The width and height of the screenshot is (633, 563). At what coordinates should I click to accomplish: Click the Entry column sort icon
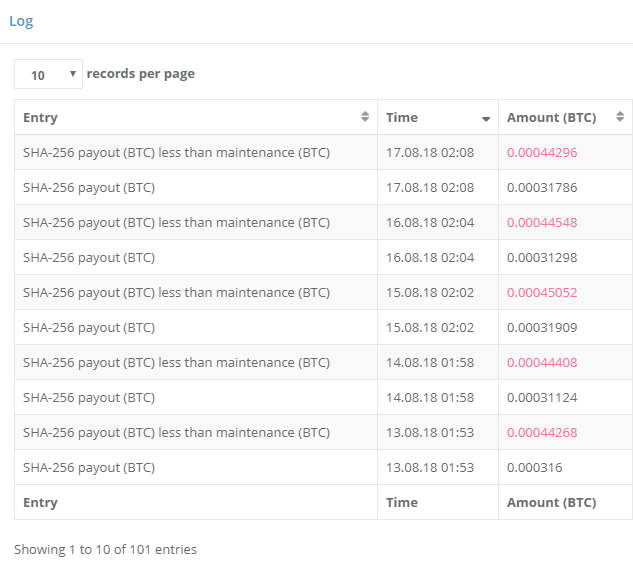pyautogui.click(x=365, y=117)
